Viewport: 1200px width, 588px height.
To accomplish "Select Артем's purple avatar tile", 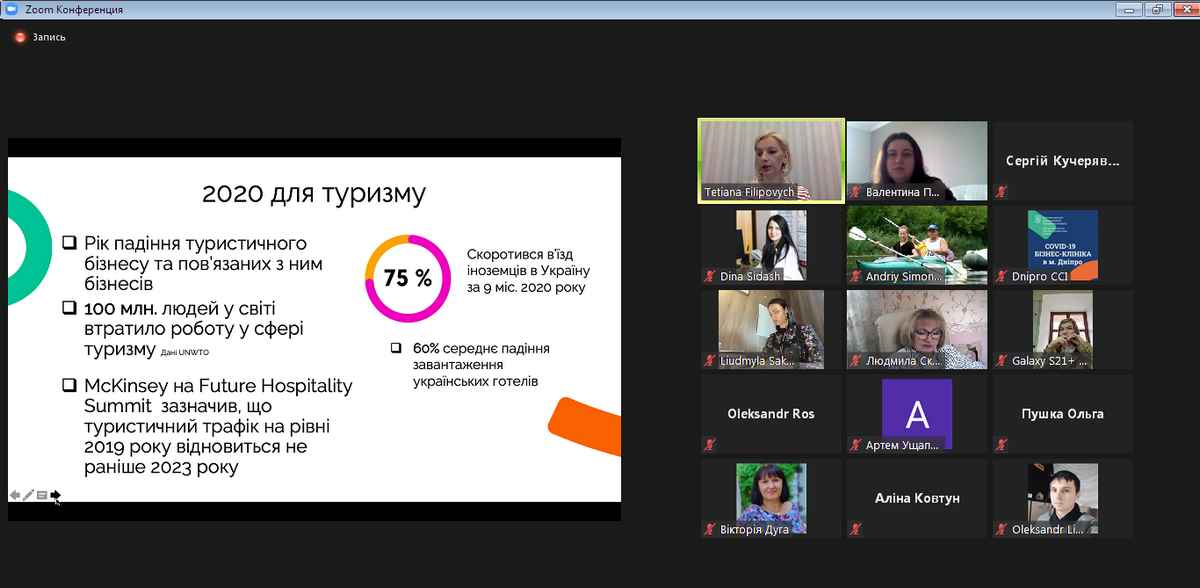I will [x=916, y=410].
